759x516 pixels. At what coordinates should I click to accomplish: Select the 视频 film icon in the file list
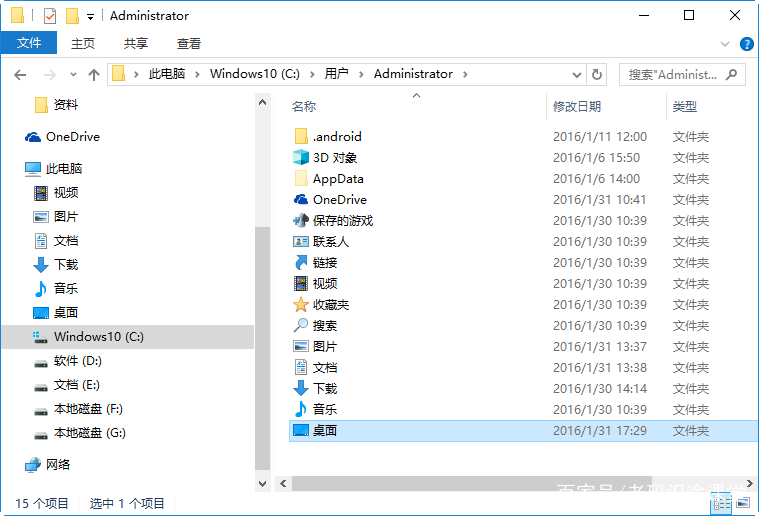(x=301, y=284)
